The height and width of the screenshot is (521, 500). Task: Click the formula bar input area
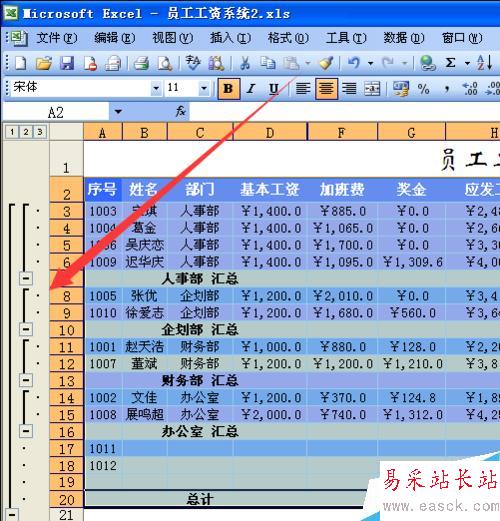tap(345, 112)
